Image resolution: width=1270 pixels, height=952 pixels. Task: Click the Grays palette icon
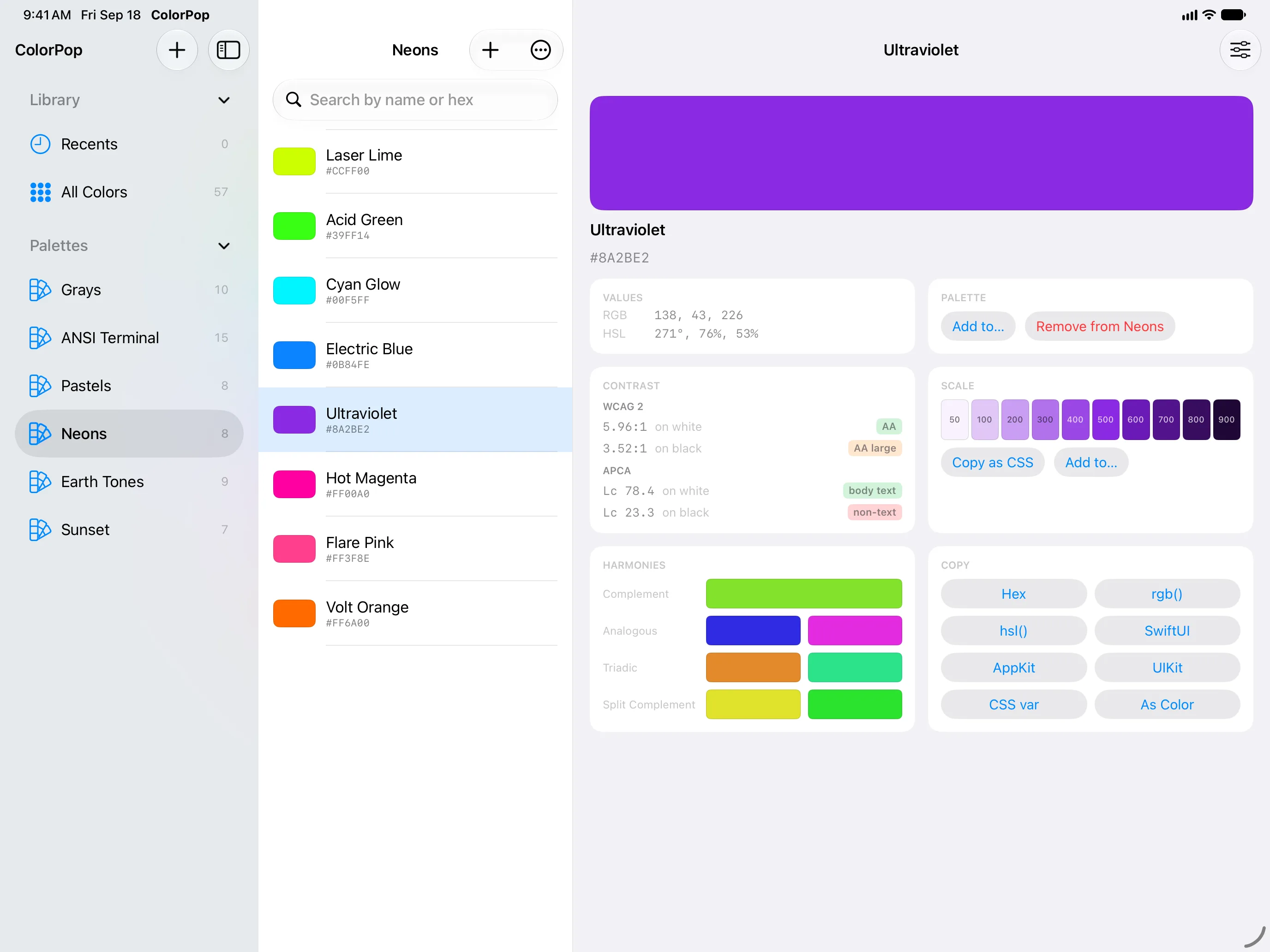[x=40, y=290]
